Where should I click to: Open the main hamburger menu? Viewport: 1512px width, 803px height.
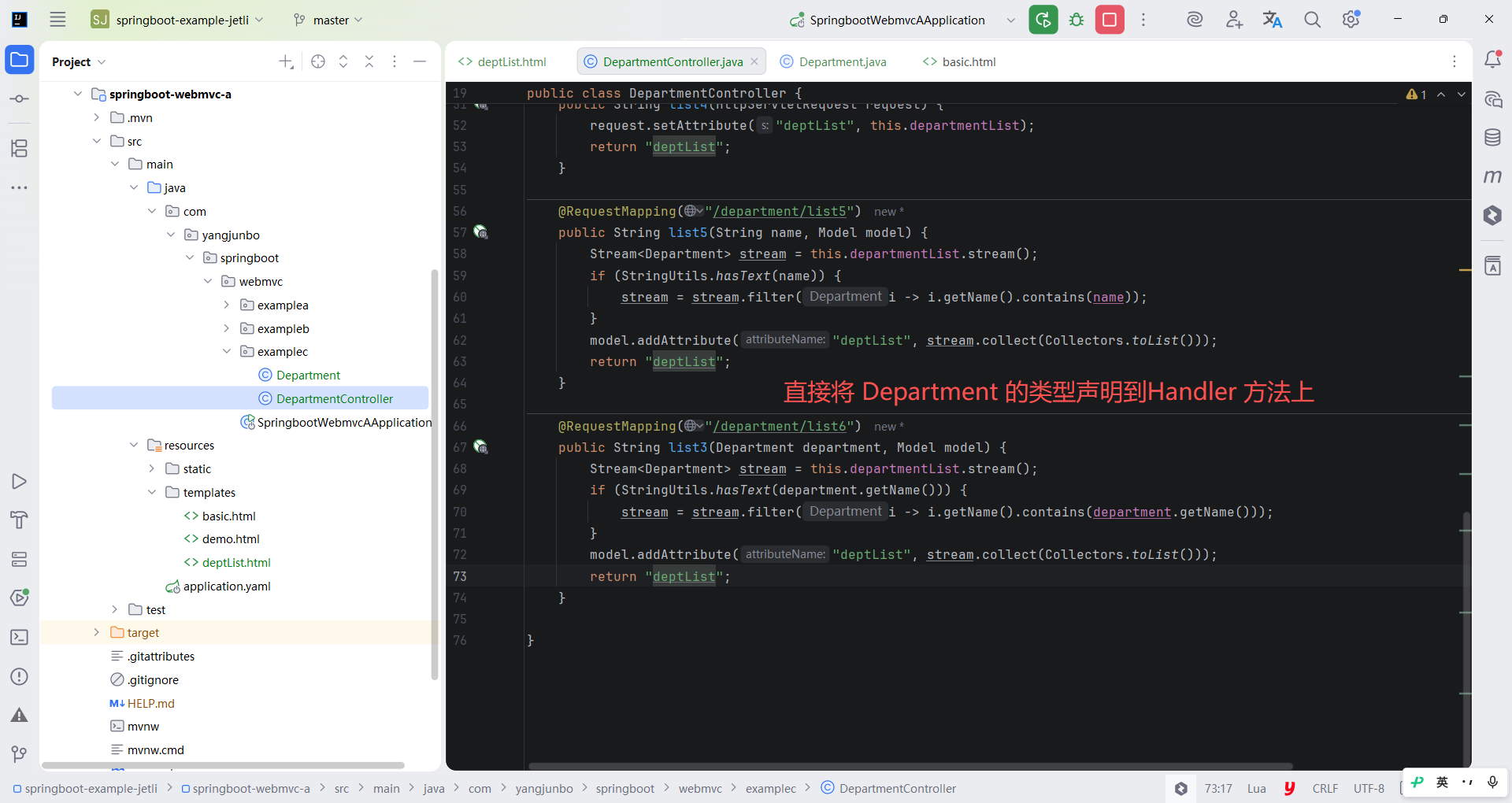pyautogui.click(x=57, y=20)
